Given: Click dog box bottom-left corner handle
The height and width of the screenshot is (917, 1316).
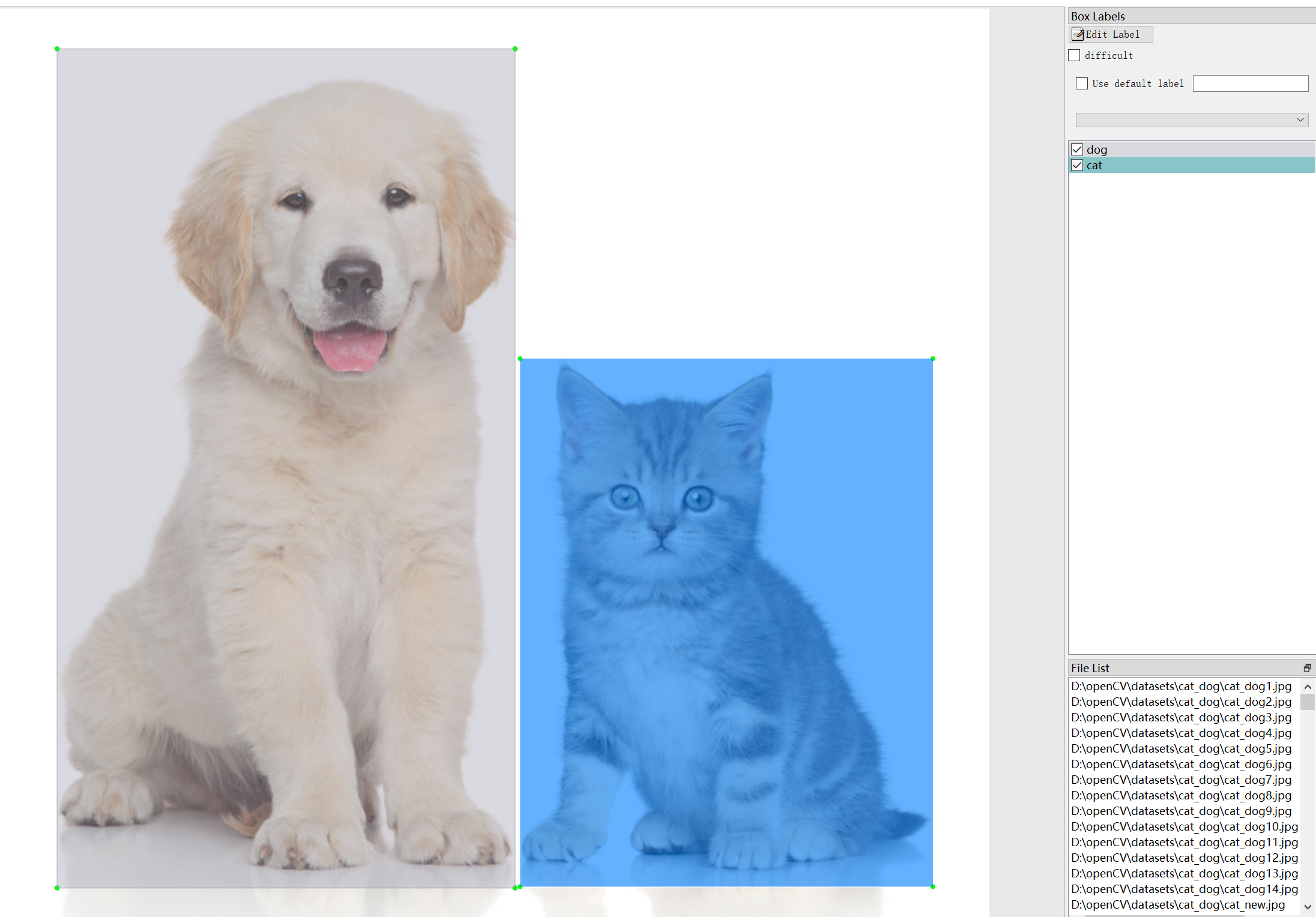Looking at the screenshot, I should [x=57, y=888].
